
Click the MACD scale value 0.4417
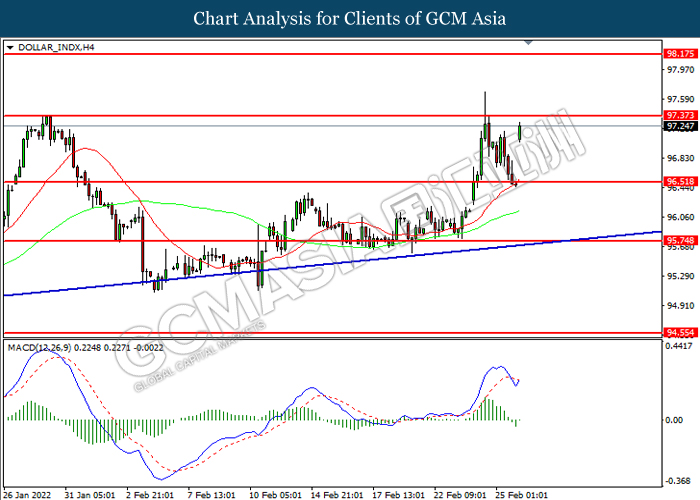pyautogui.click(x=679, y=346)
